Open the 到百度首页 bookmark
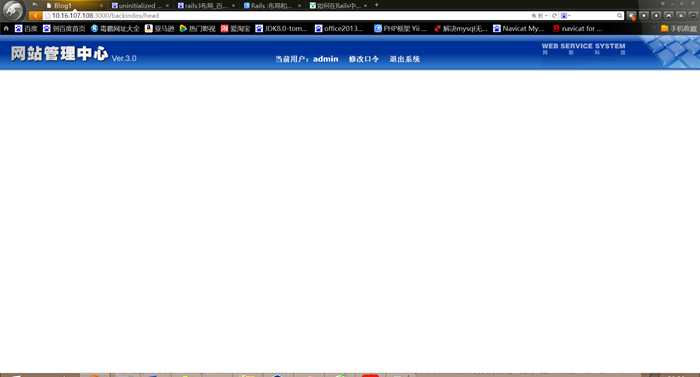Image resolution: width=700 pixels, height=377 pixels. coord(64,28)
